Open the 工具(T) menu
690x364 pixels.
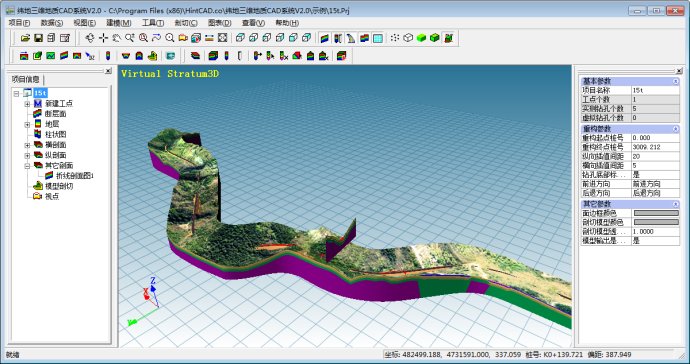pos(153,23)
